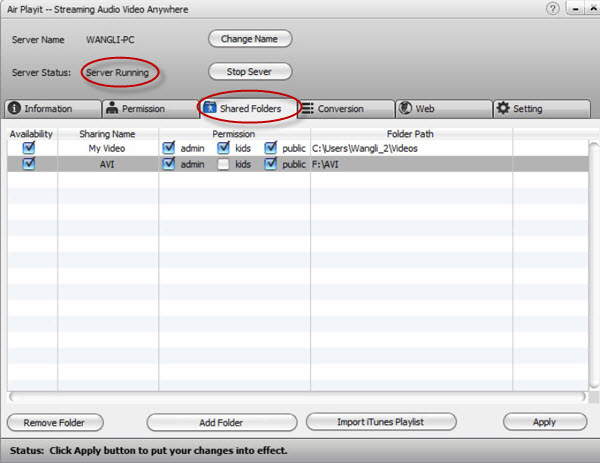Image resolution: width=600 pixels, height=463 pixels.
Task: Uncheck kids permission for My Video
Action: pyautogui.click(x=223, y=148)
